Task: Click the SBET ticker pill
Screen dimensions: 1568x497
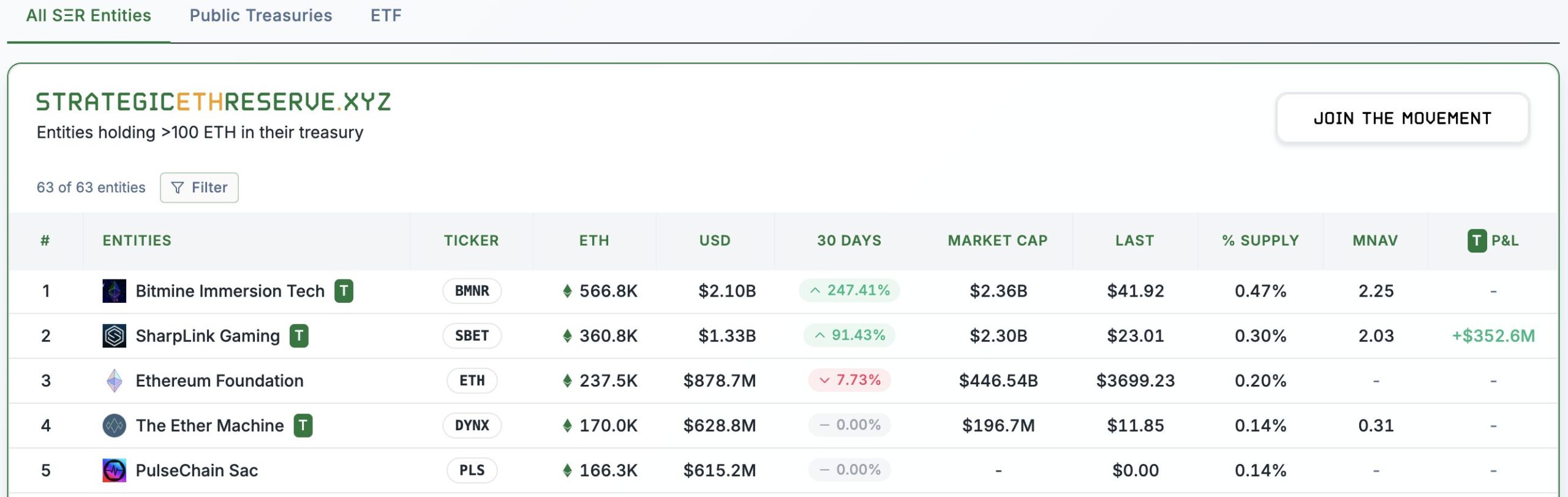Action: [x=472, y=336]
